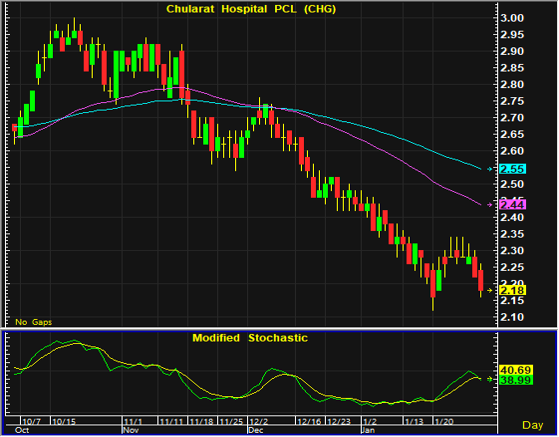Click the 2.50 price axis label
Screen dimensions: 559x437
click(x=512, y=184)
